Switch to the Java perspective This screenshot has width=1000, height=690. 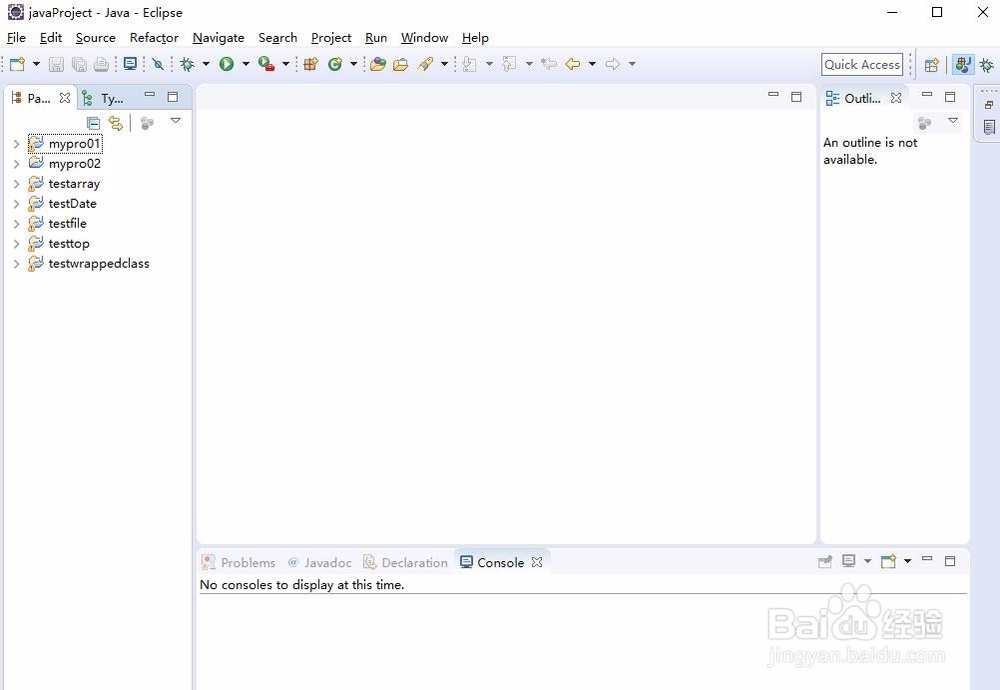[x=963, y=64]
